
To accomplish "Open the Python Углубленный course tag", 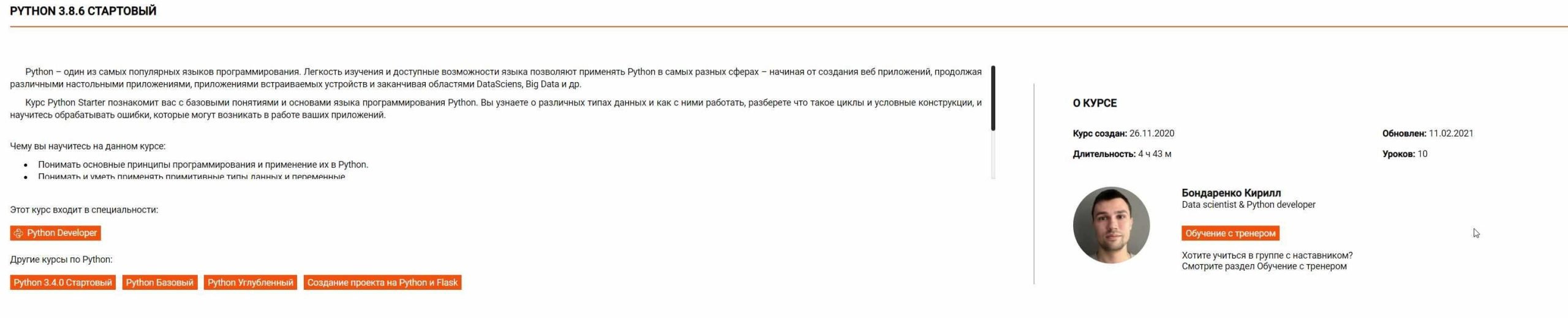I will tap(251, 282).
